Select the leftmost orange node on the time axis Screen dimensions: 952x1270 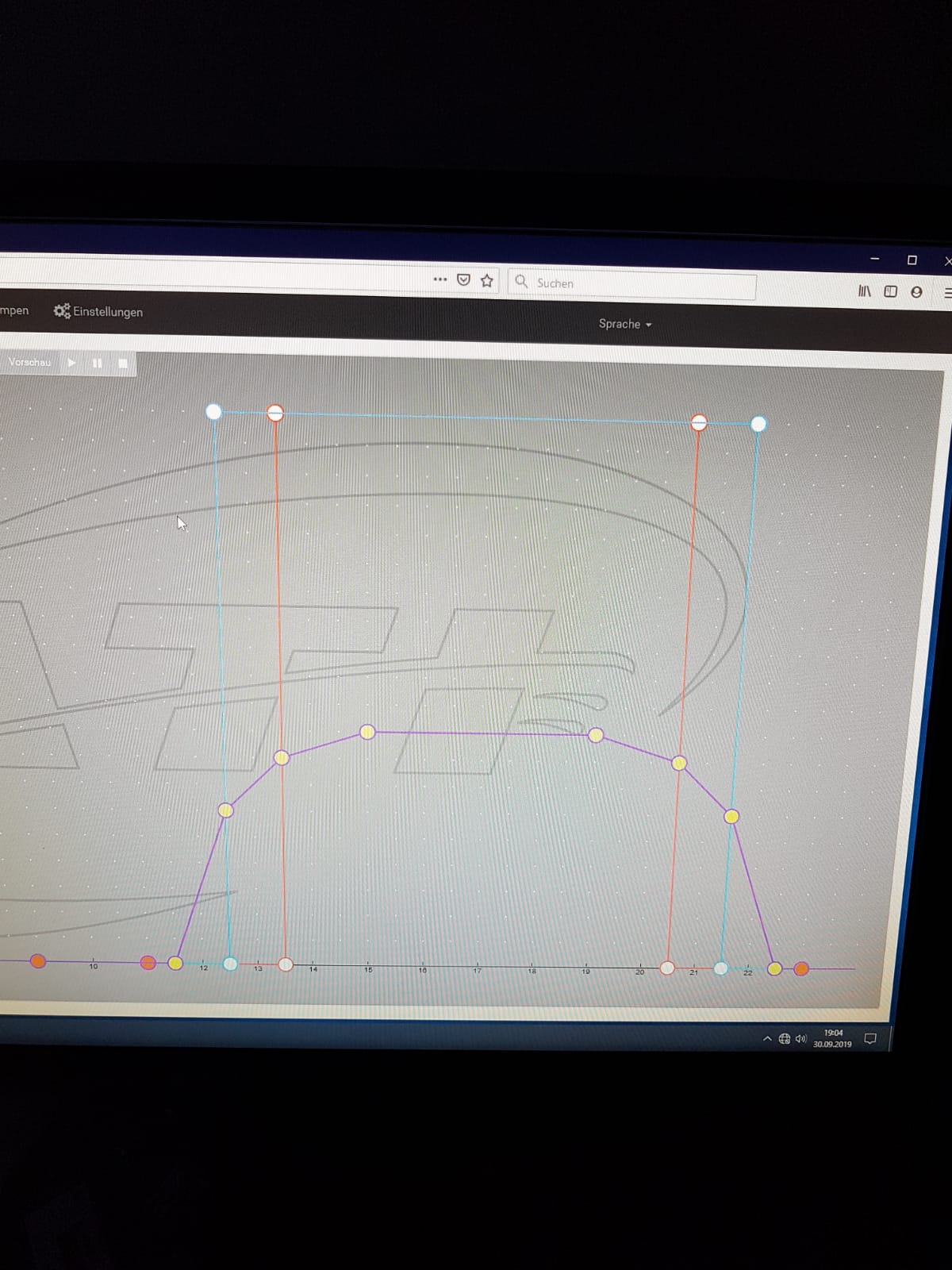click(37, 961)
